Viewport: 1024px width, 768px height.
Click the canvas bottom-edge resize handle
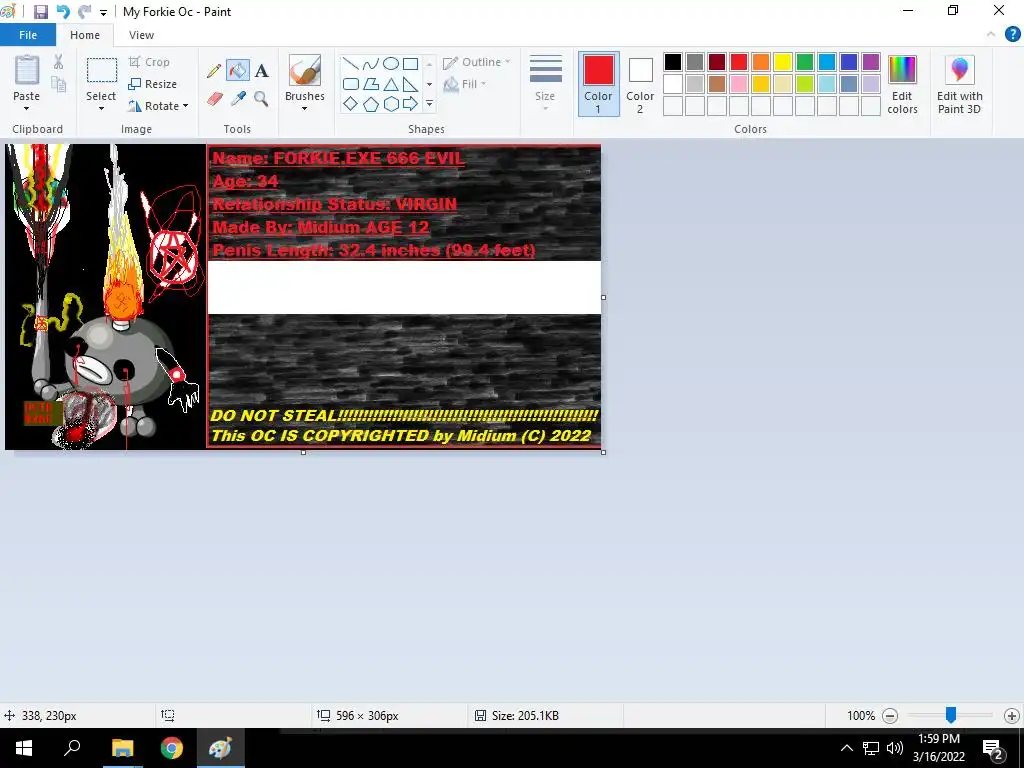pos(303,452)
